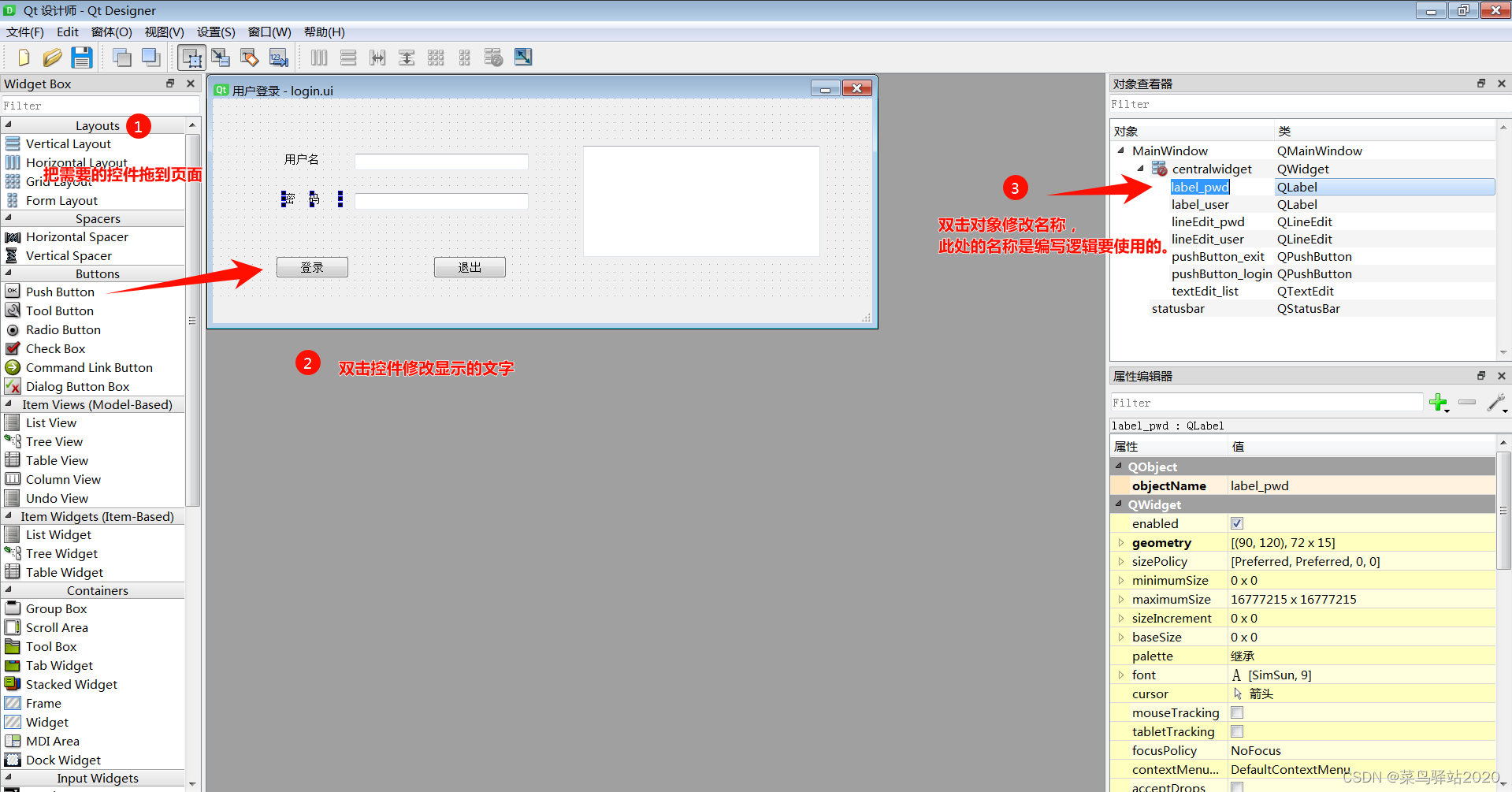Open the 帮助(H) menu

[325, 32]
